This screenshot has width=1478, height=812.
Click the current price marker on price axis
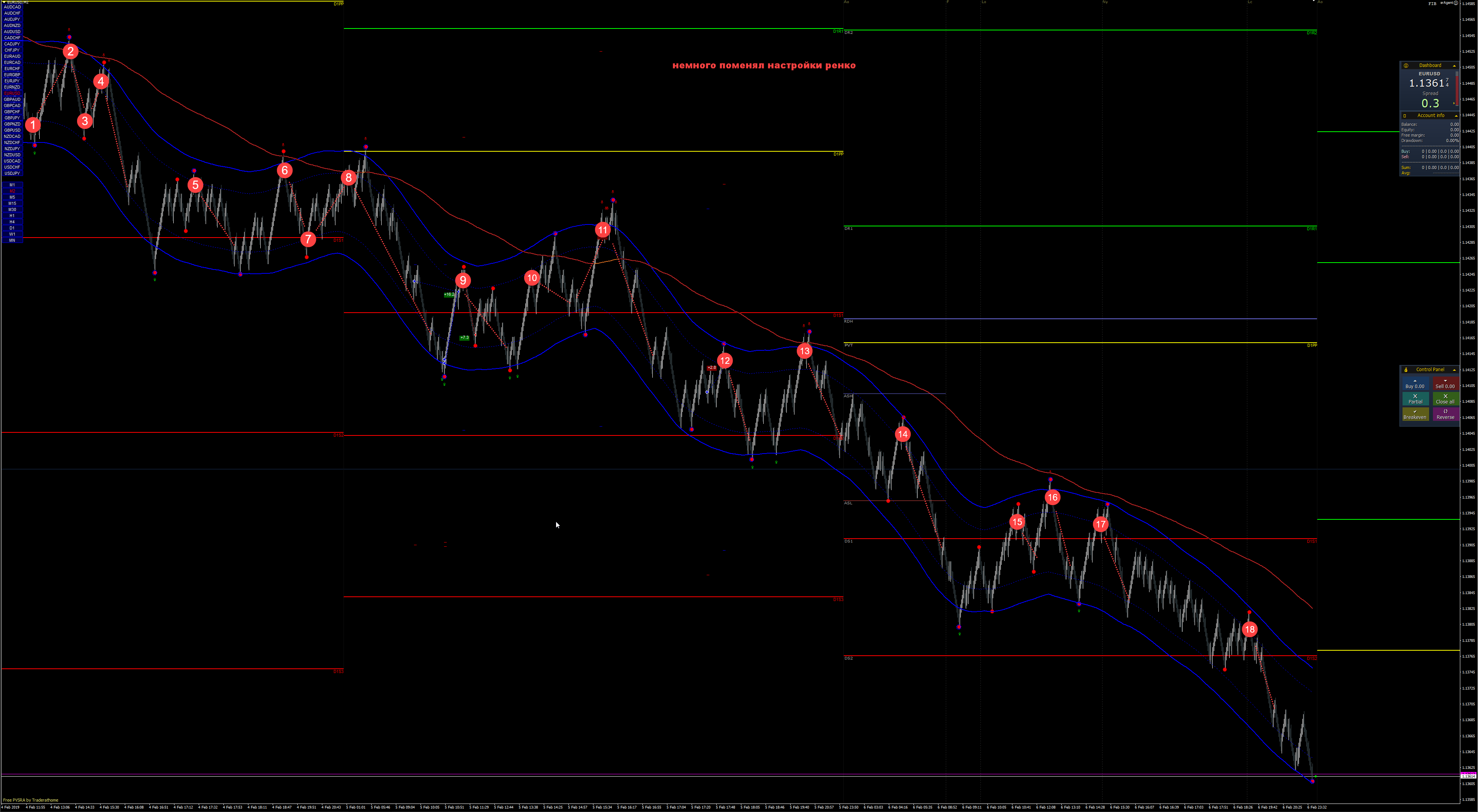1469,777
